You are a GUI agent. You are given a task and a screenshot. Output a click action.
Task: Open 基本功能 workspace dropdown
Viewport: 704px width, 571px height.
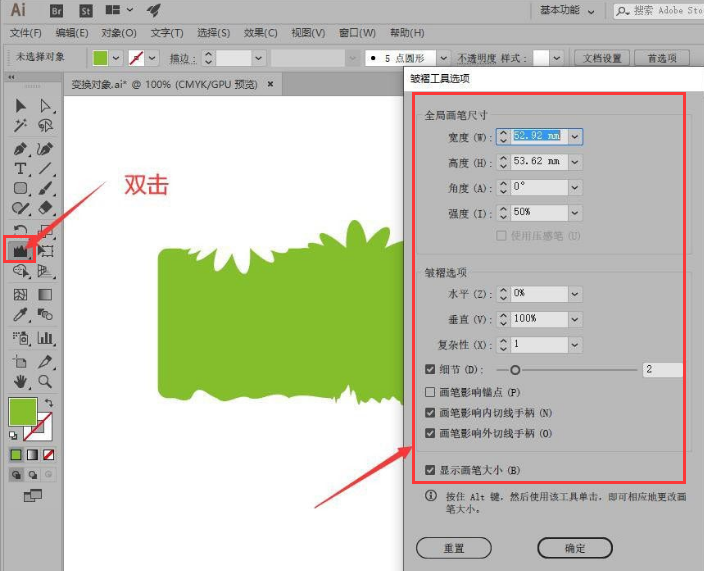[566, 10]
